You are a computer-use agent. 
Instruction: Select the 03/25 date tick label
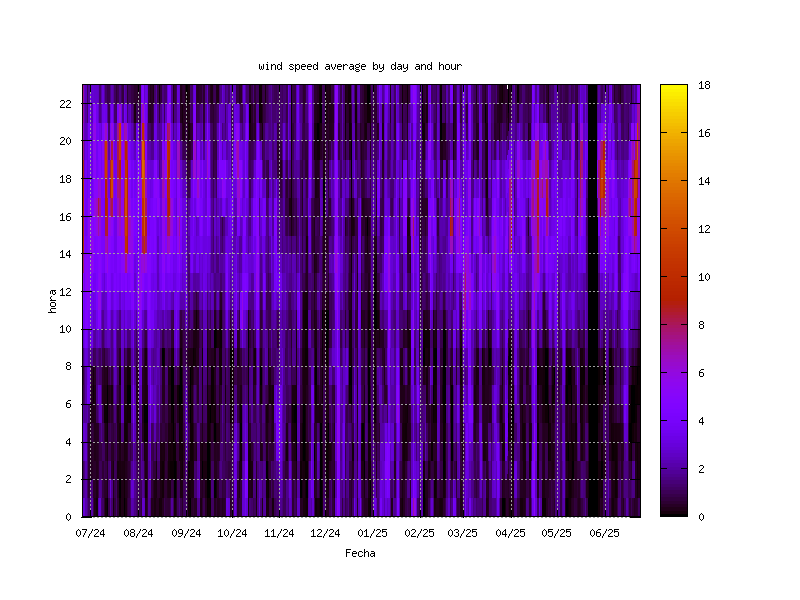[x=463, y=533]
